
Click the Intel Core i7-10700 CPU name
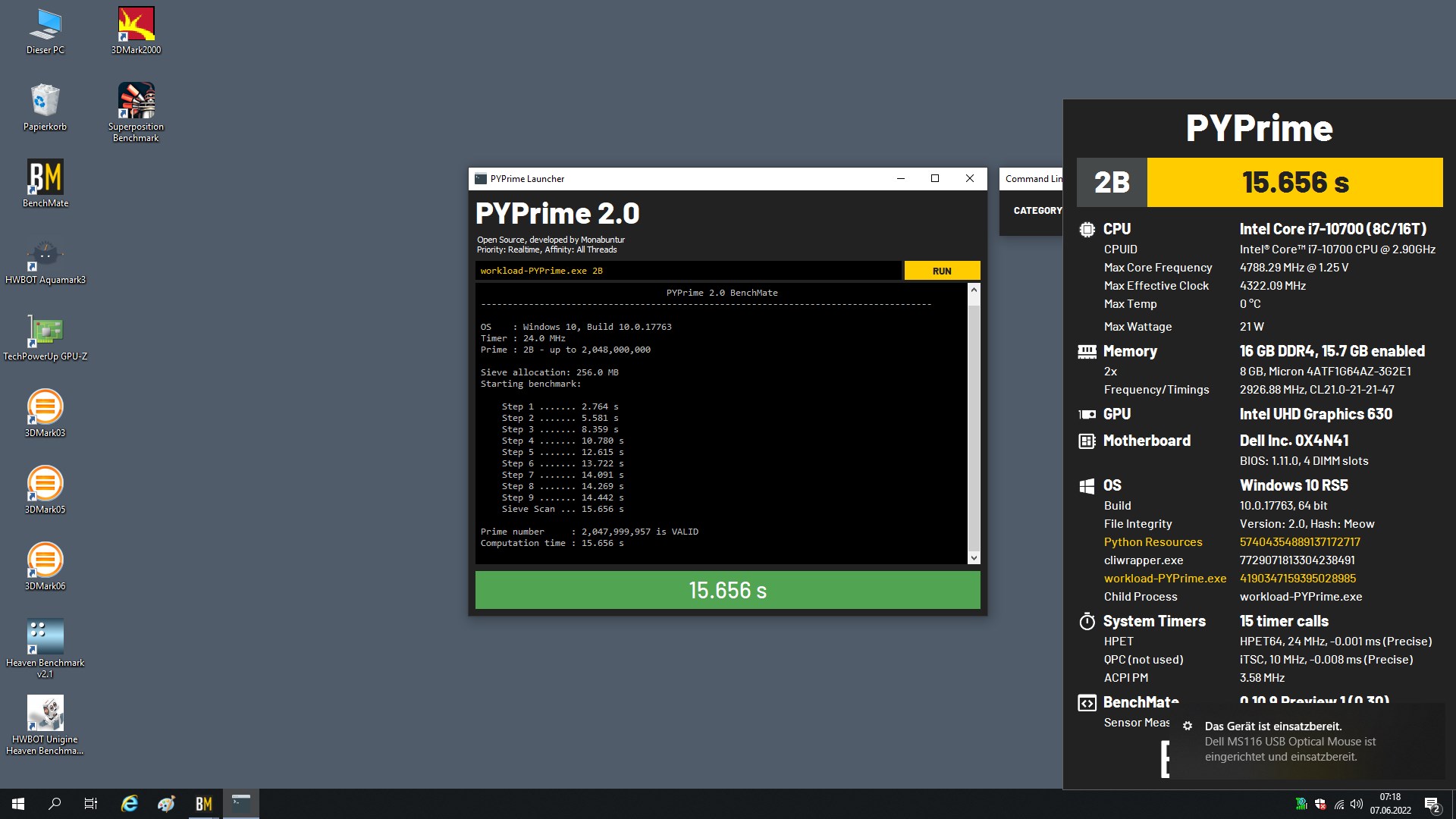(x=1332, y=229)
